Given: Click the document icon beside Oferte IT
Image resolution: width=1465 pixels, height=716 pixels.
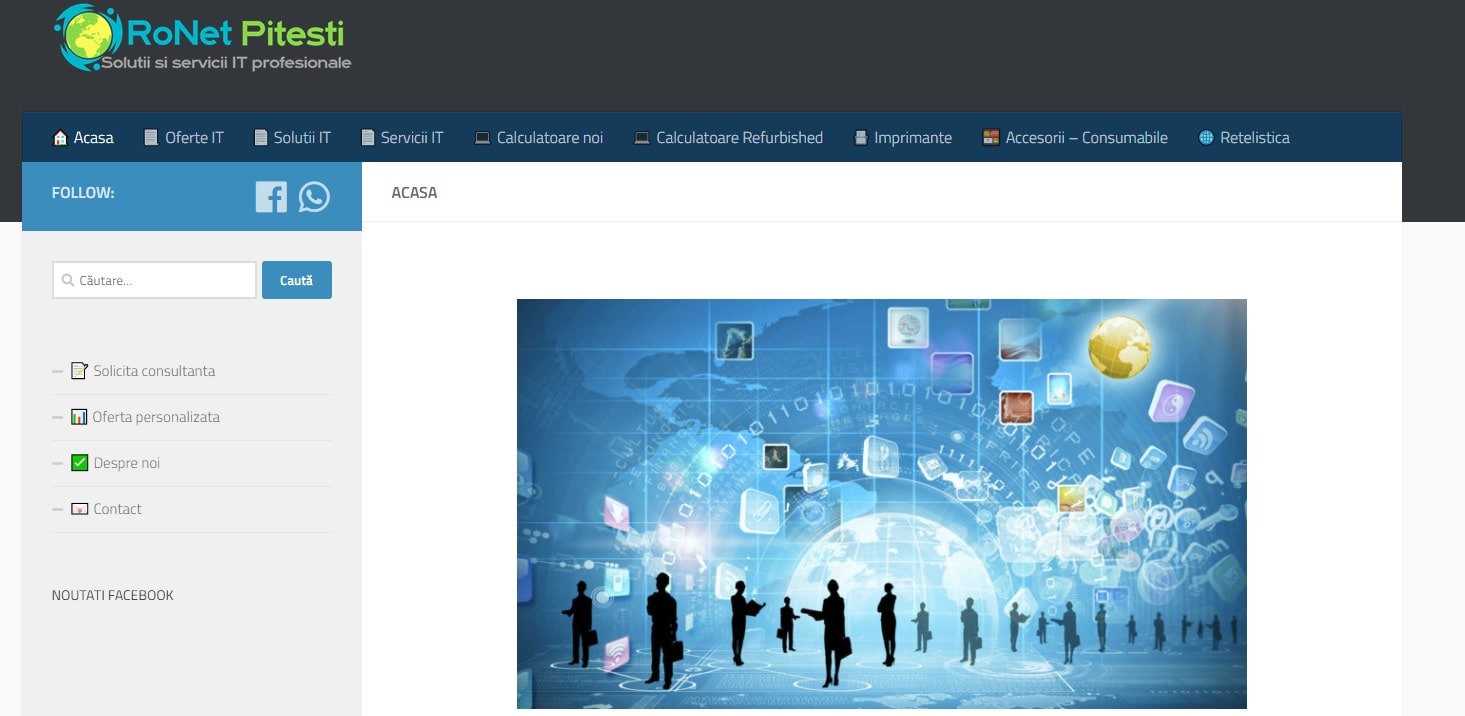Looking at the screenshot, I should 151,138.
